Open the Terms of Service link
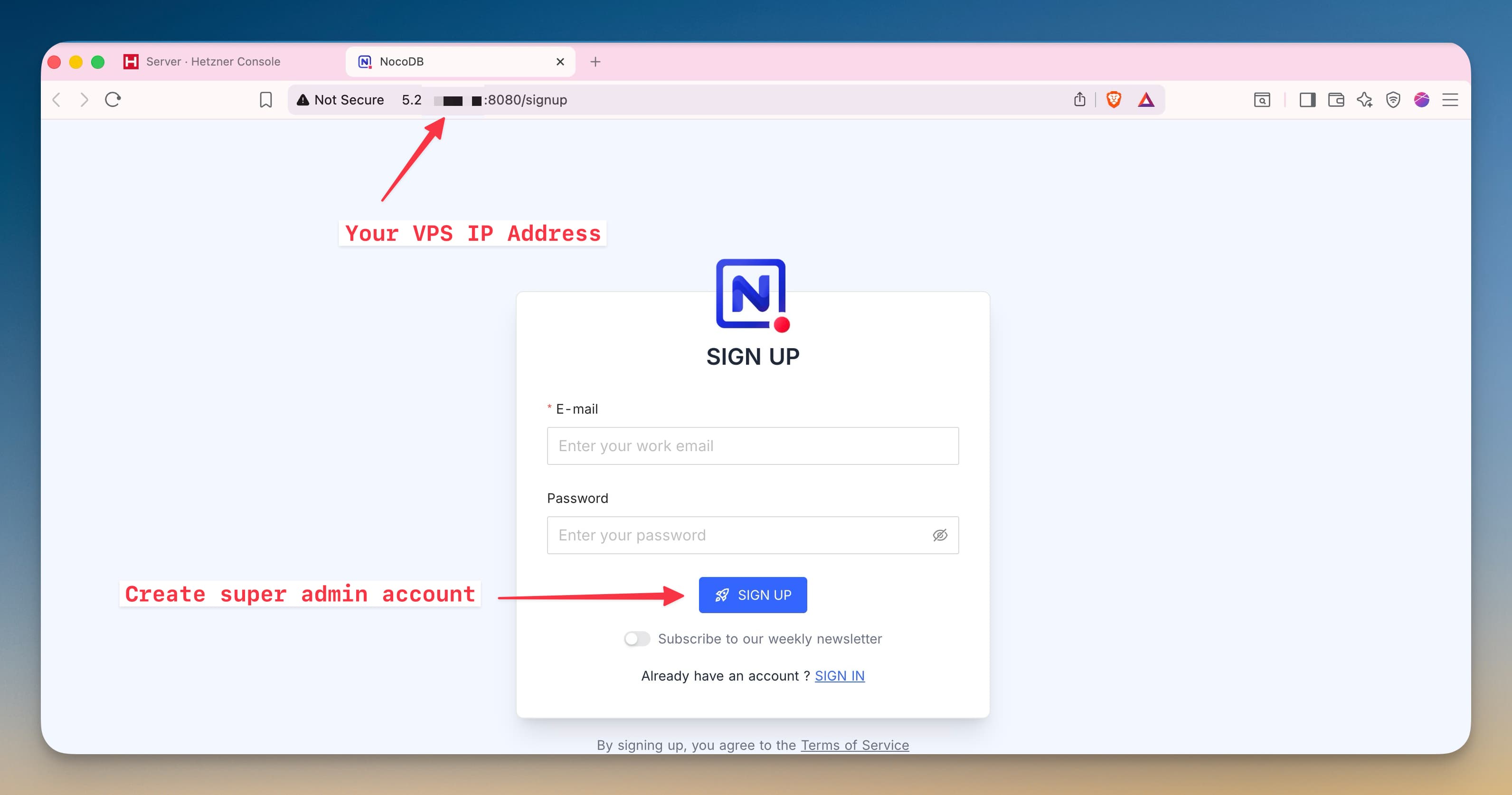 (x=855, y=745)
